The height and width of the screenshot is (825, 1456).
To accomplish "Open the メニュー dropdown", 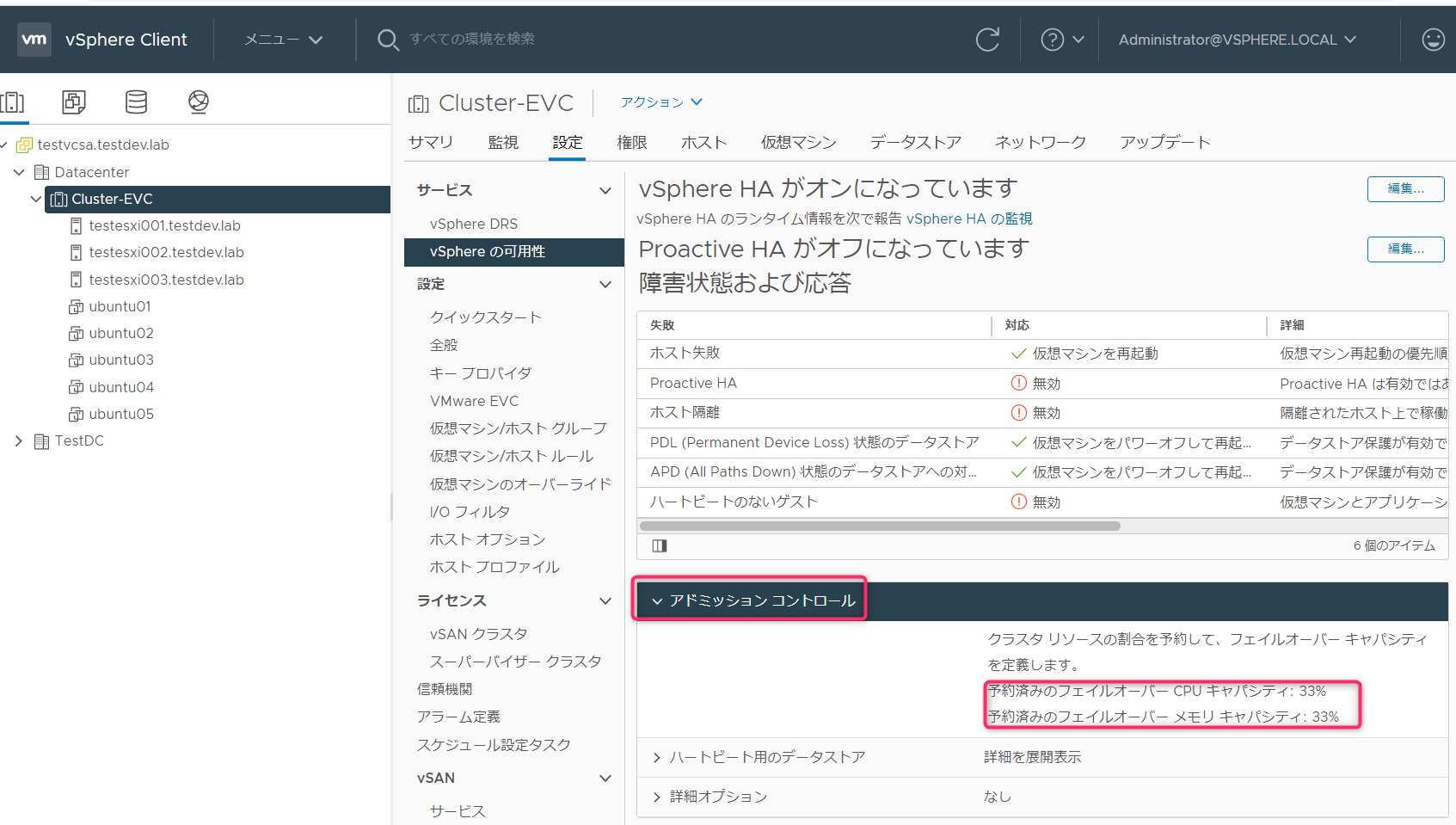I will (283, 40).
